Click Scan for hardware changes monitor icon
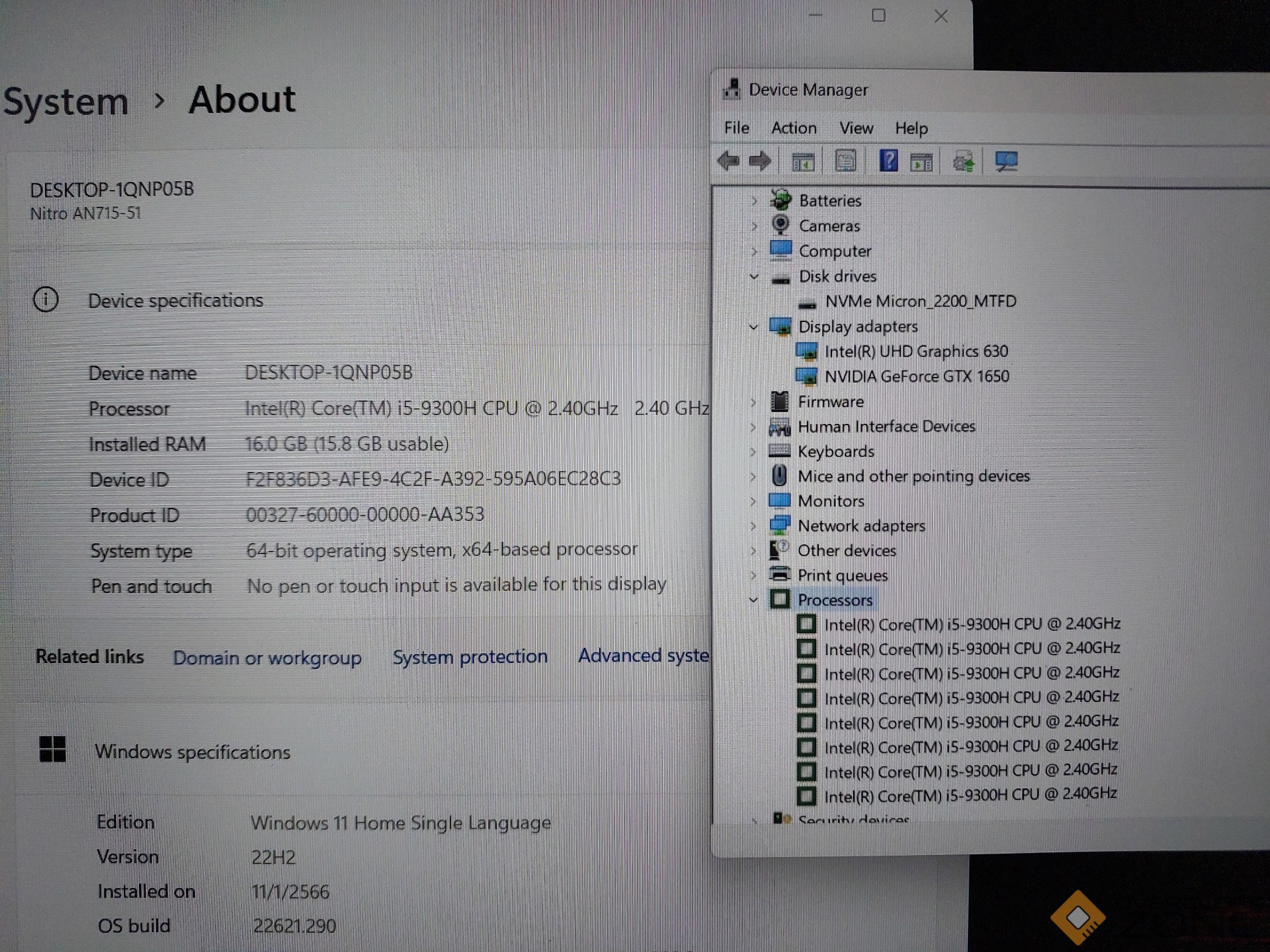This screenshot has width=1270, height=952. 1006,161
